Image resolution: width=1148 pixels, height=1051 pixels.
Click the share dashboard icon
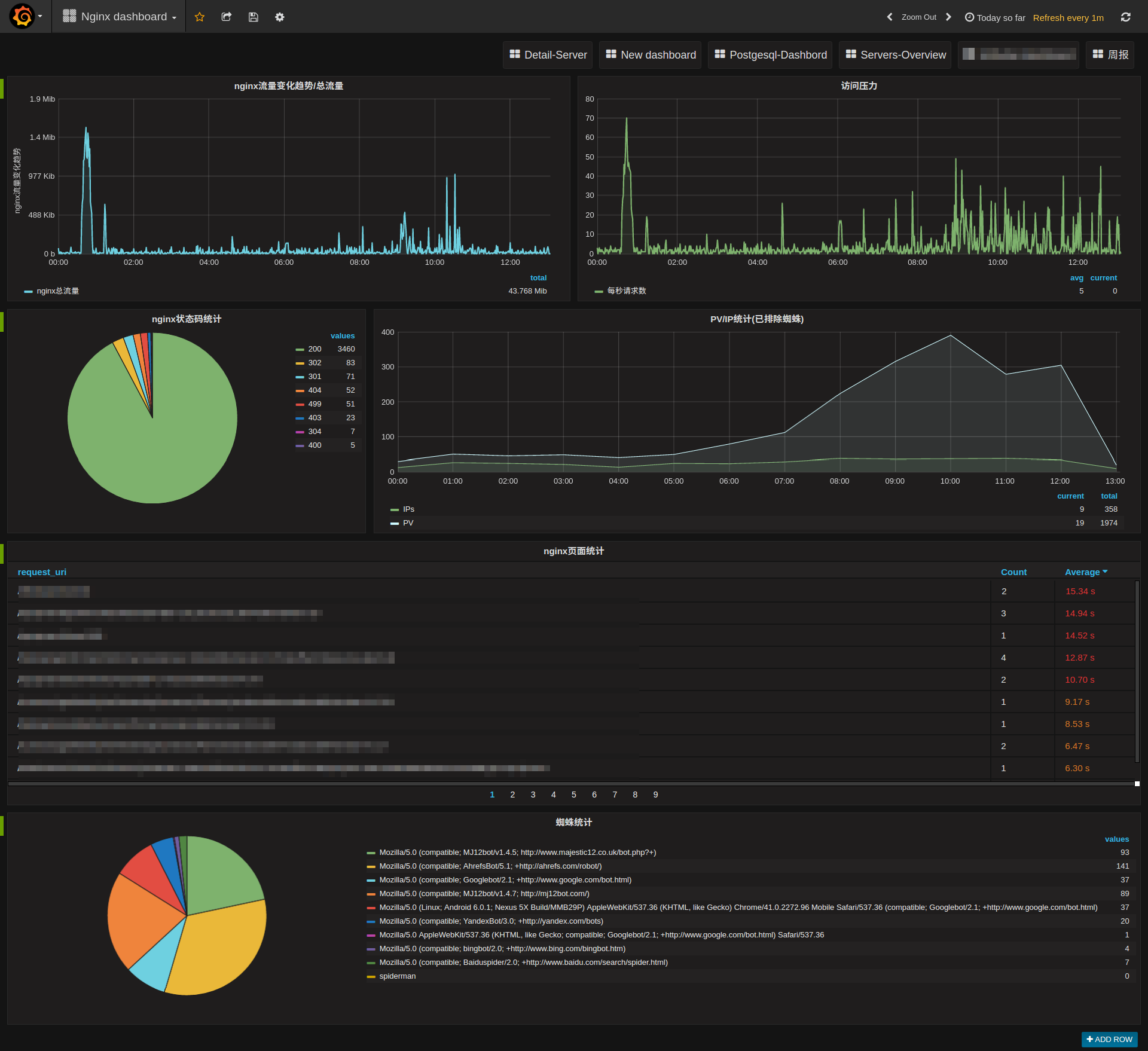[x=226, y=17]
